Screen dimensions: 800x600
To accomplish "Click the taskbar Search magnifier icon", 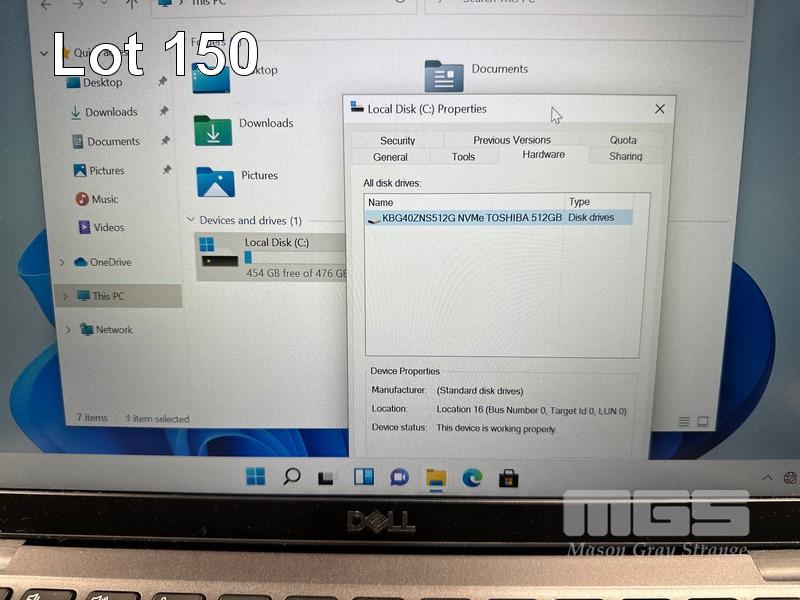I will [291, 476].
